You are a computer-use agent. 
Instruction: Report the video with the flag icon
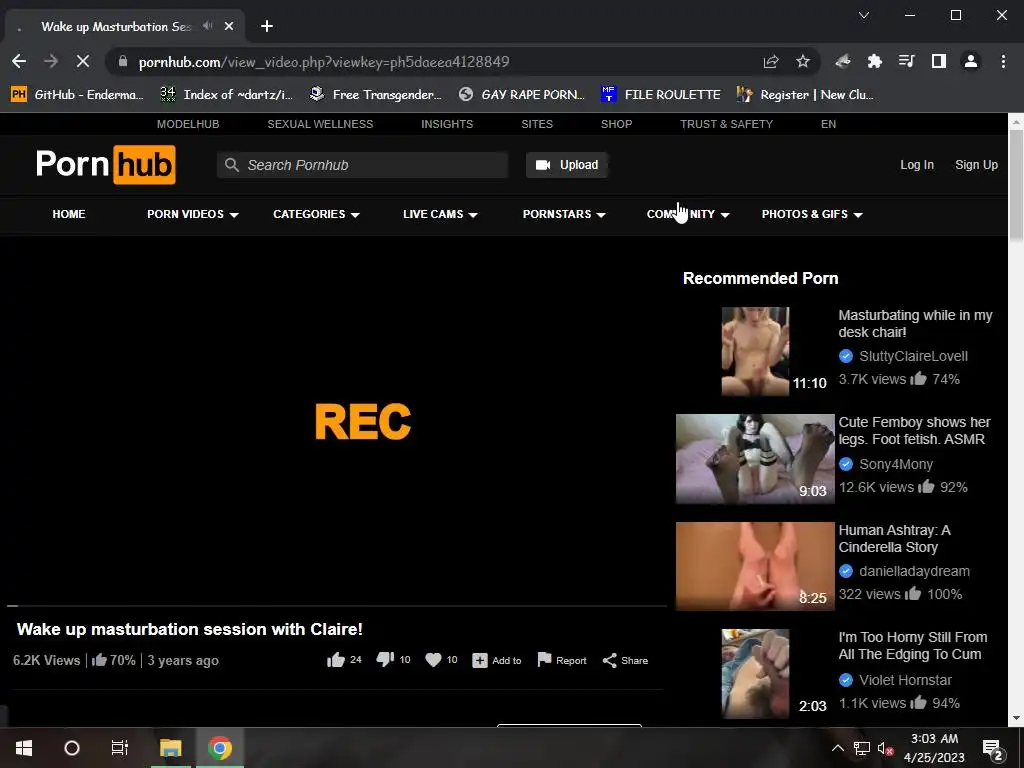[561, 660]
